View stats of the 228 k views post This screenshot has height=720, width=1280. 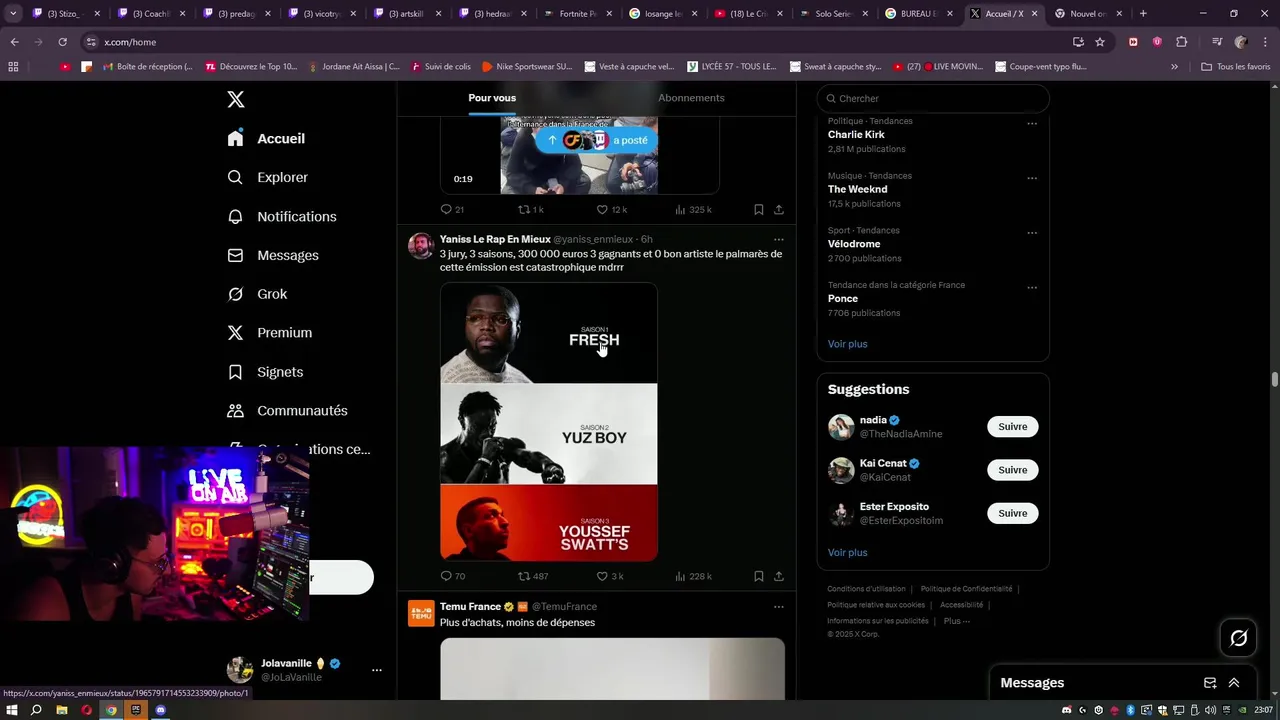pos(693,577)
